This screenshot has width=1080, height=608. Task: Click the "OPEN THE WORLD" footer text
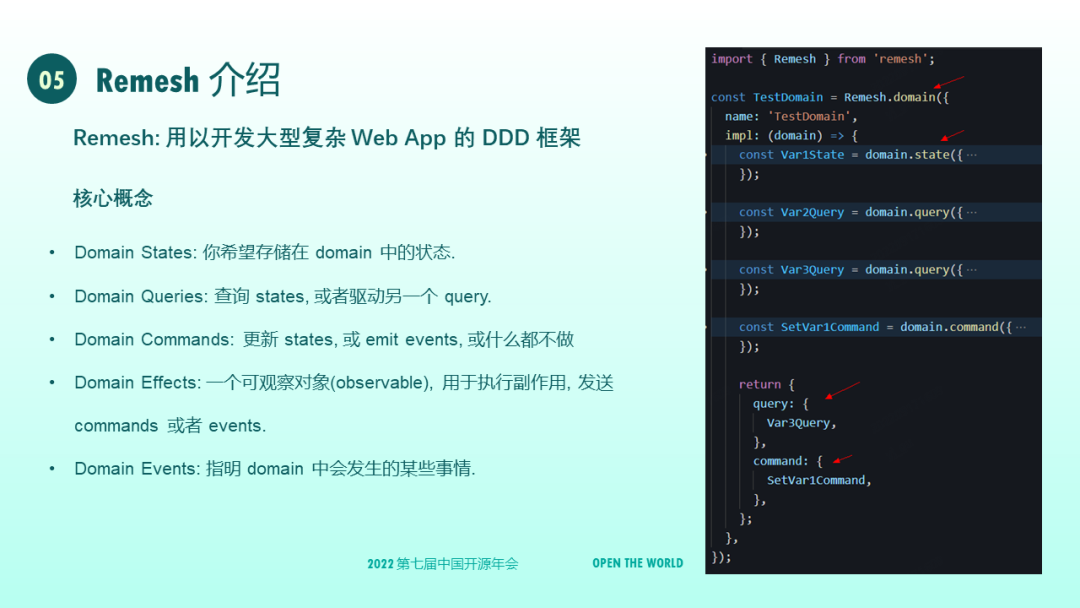638,563
